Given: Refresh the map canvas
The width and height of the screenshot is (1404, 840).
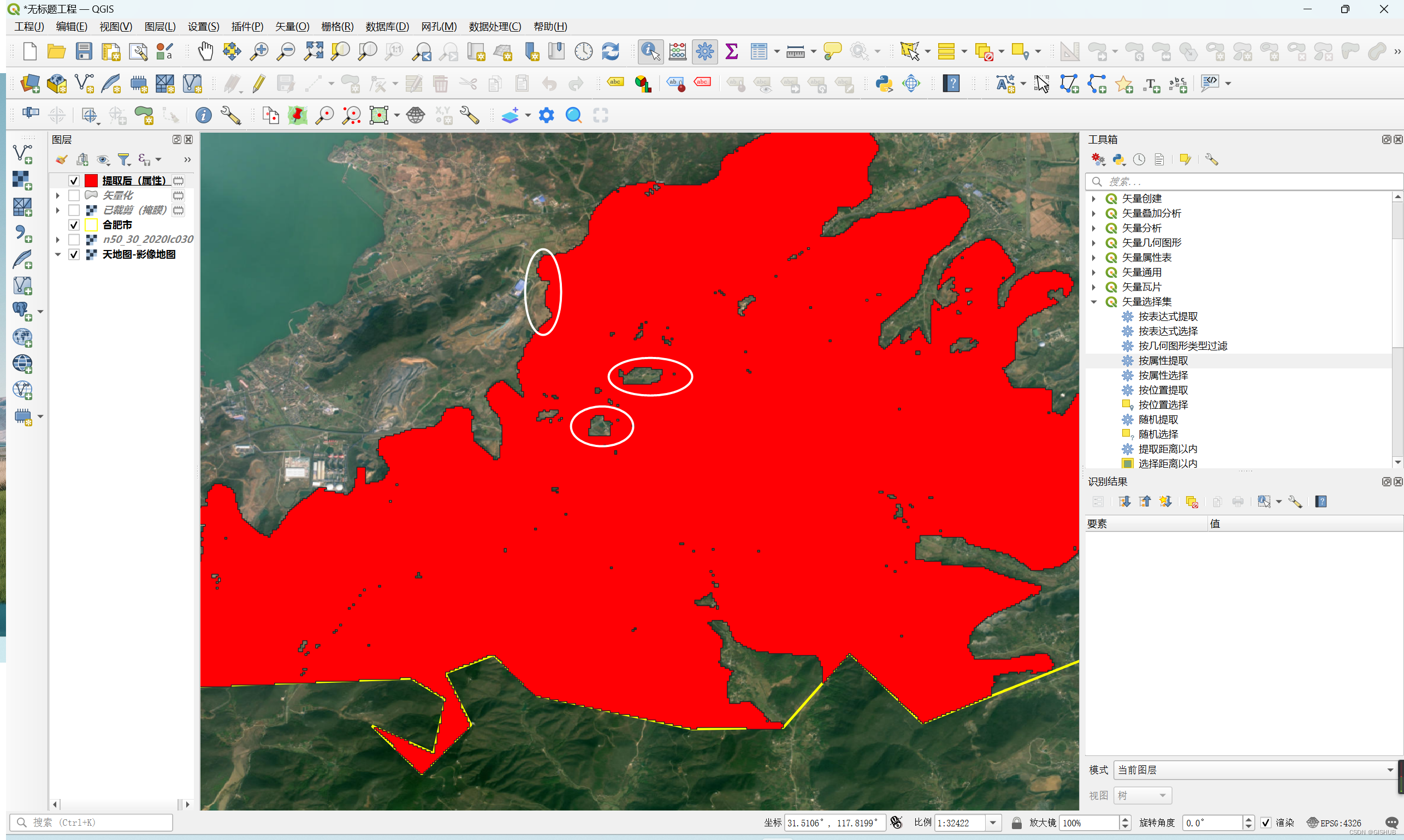Looking at the screenshot, I should [610, 51].
